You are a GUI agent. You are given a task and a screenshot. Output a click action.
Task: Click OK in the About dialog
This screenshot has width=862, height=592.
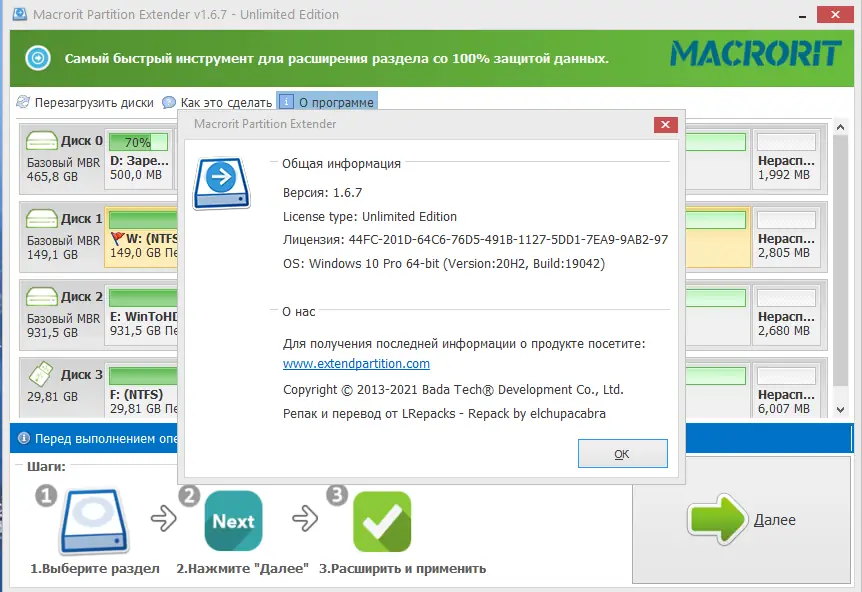coord(622,453)
